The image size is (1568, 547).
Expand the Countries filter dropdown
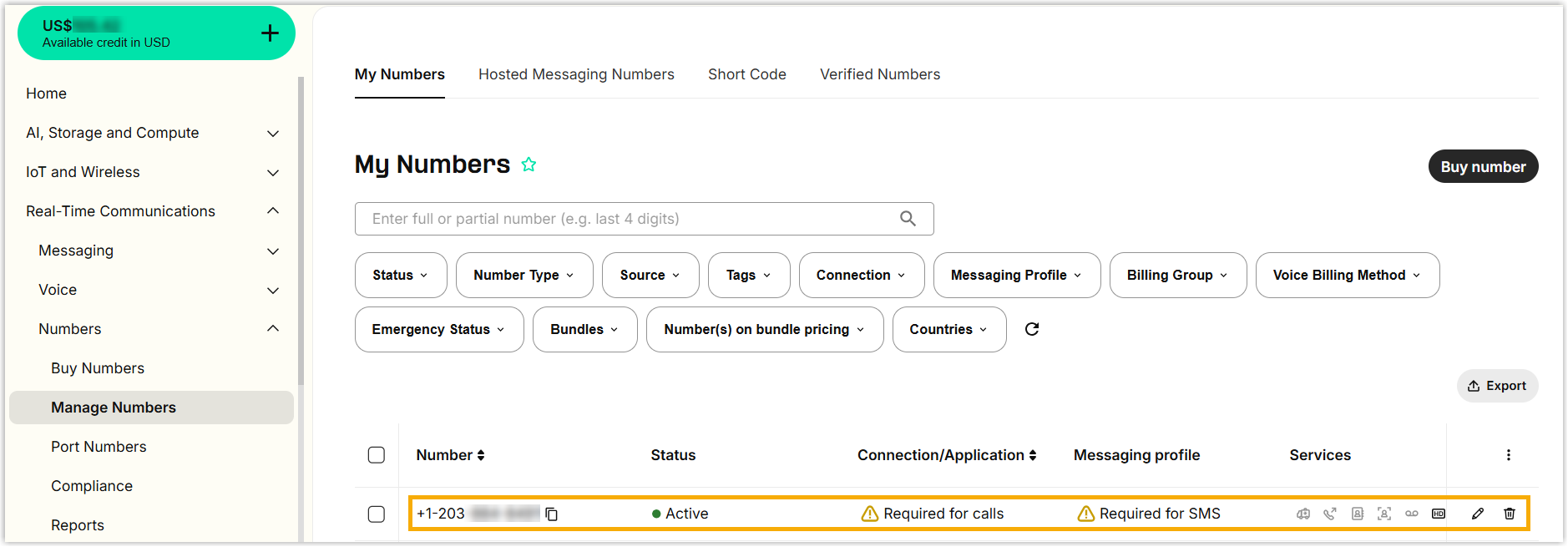tap(948, 330)
